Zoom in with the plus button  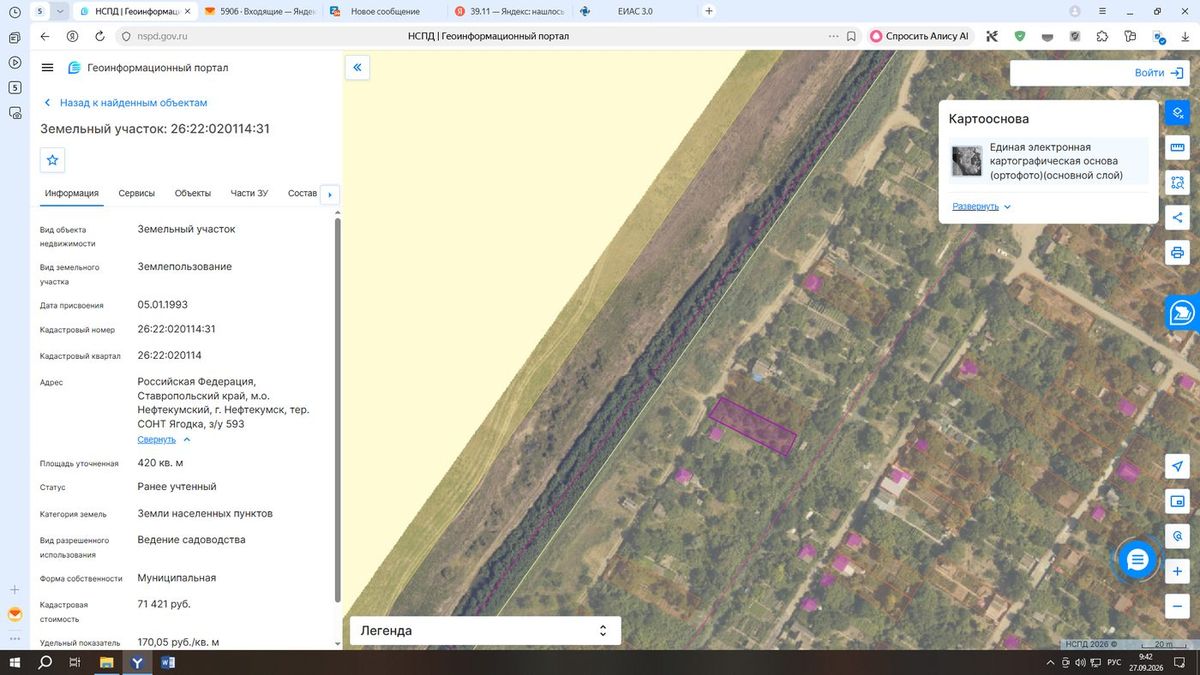[x=1178, y=571]
